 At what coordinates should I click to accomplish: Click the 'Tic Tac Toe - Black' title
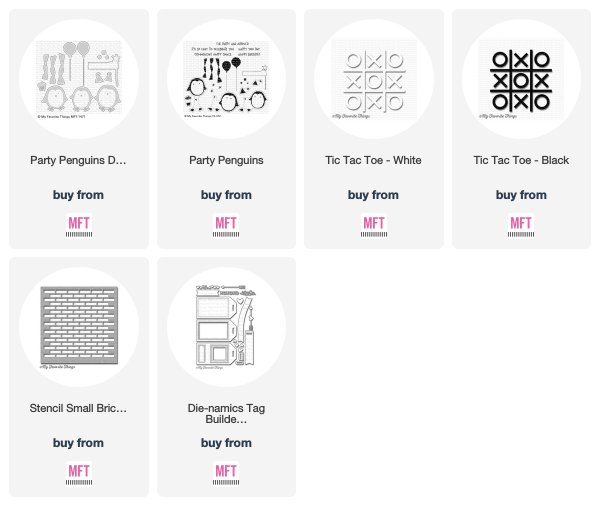coord(521,160)
